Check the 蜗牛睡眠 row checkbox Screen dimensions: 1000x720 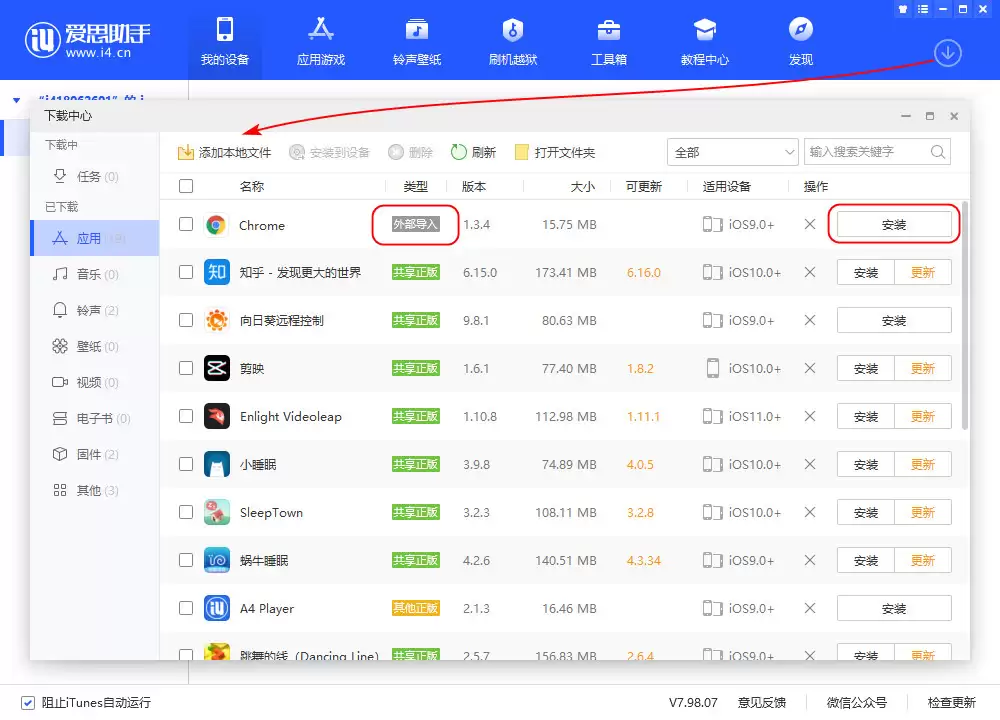[186, 561]
